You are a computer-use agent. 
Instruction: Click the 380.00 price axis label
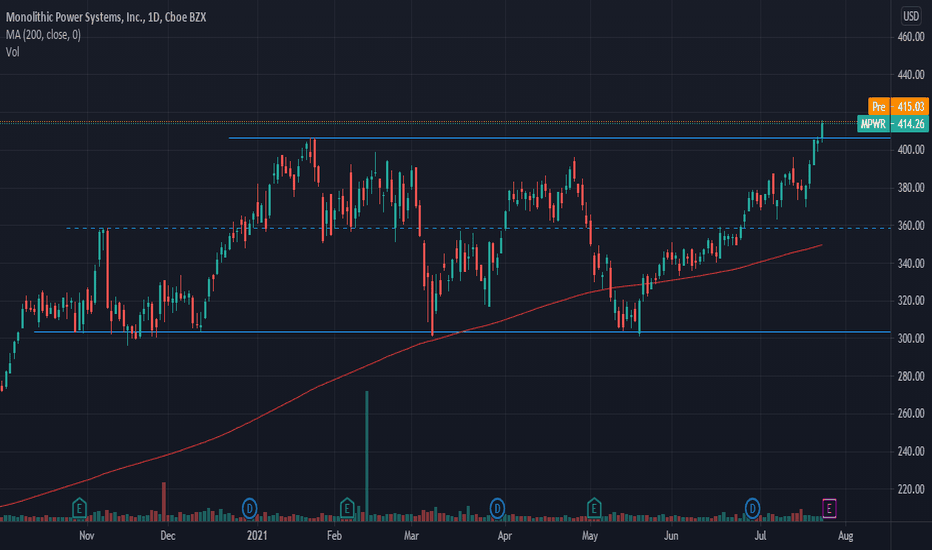pyautogui.click(x=911, y=187)
